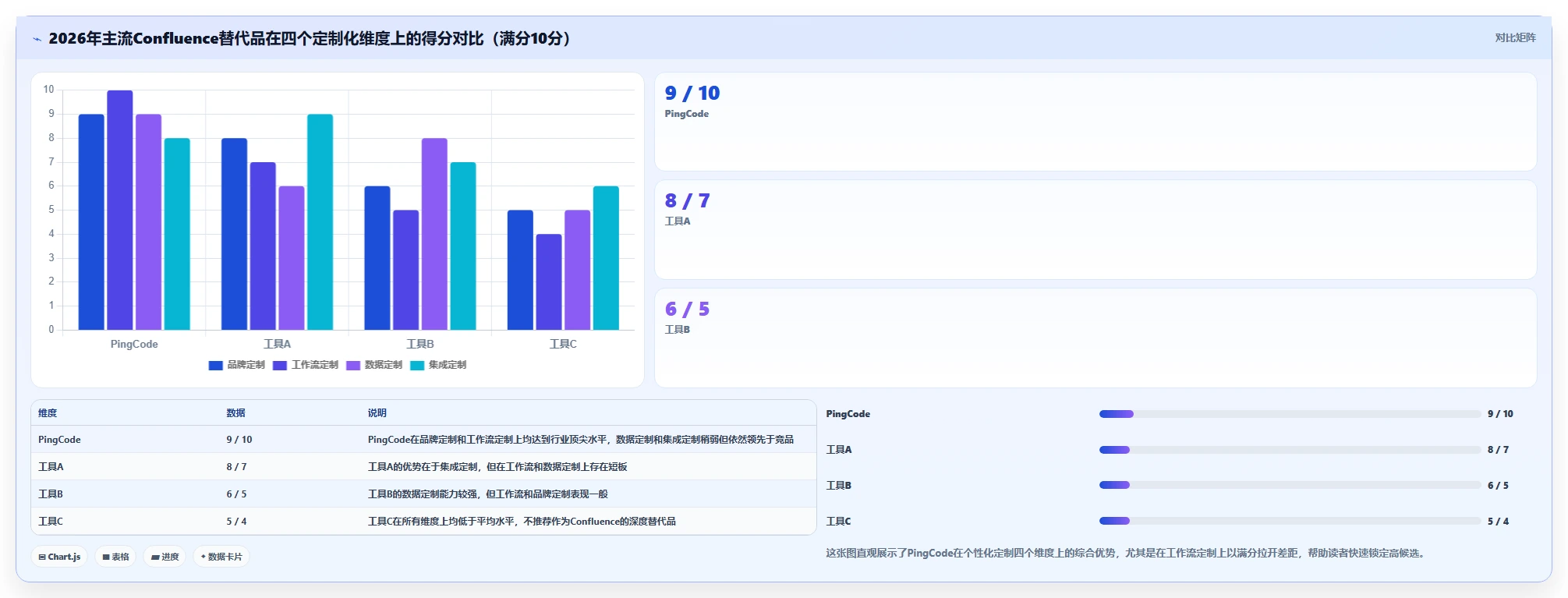Click the 工具B x-axis label in chart

tap(420, 344)
